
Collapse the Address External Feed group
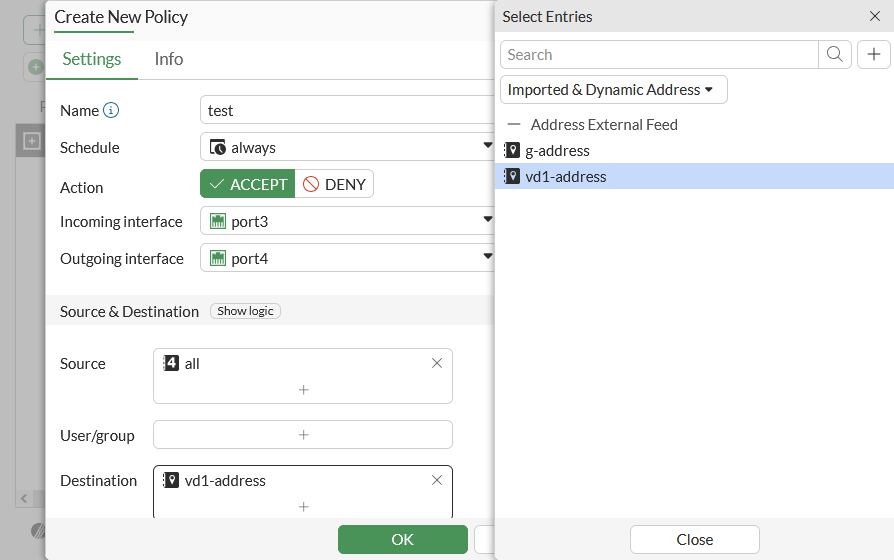[514, 125]
